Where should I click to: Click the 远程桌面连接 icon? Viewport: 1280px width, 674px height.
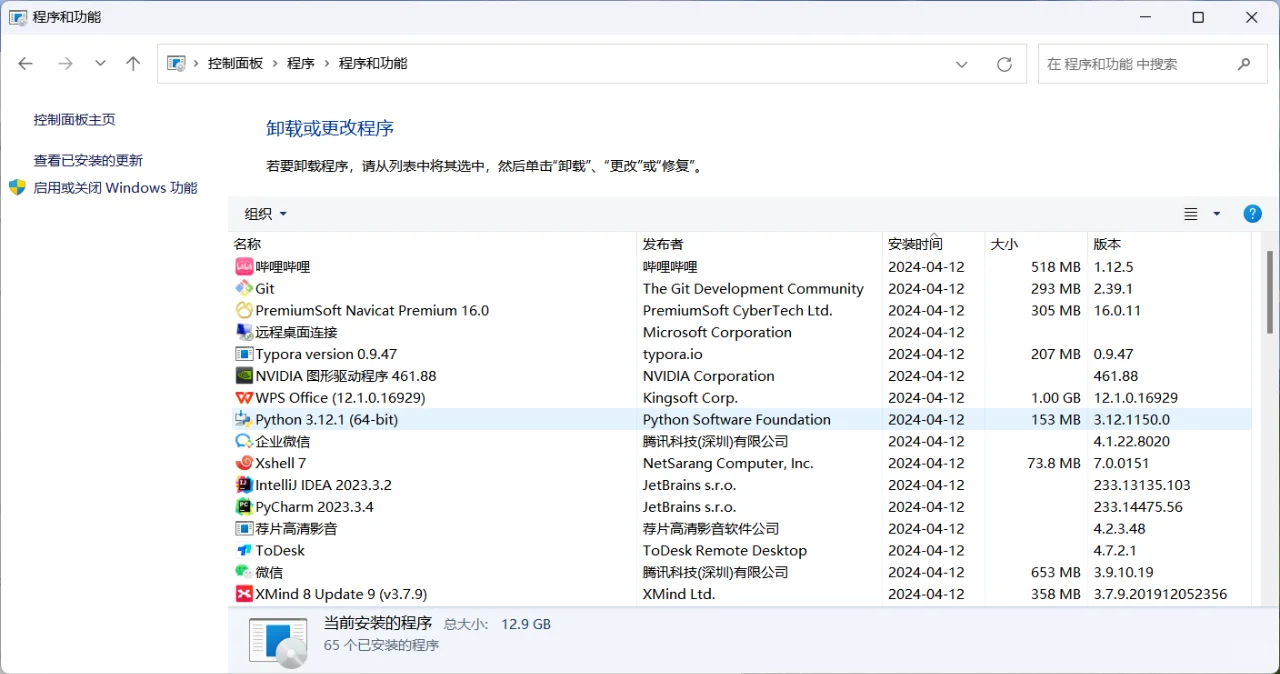click(244, 332)
